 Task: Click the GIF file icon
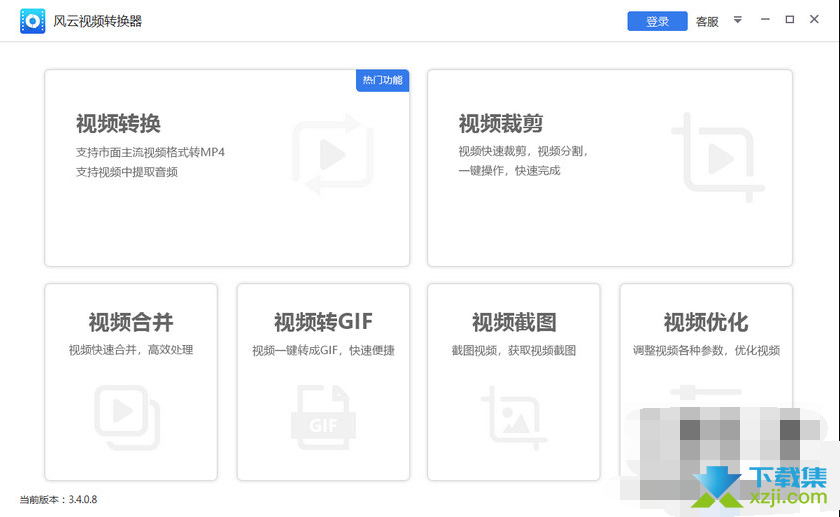(x=323, y=417)
